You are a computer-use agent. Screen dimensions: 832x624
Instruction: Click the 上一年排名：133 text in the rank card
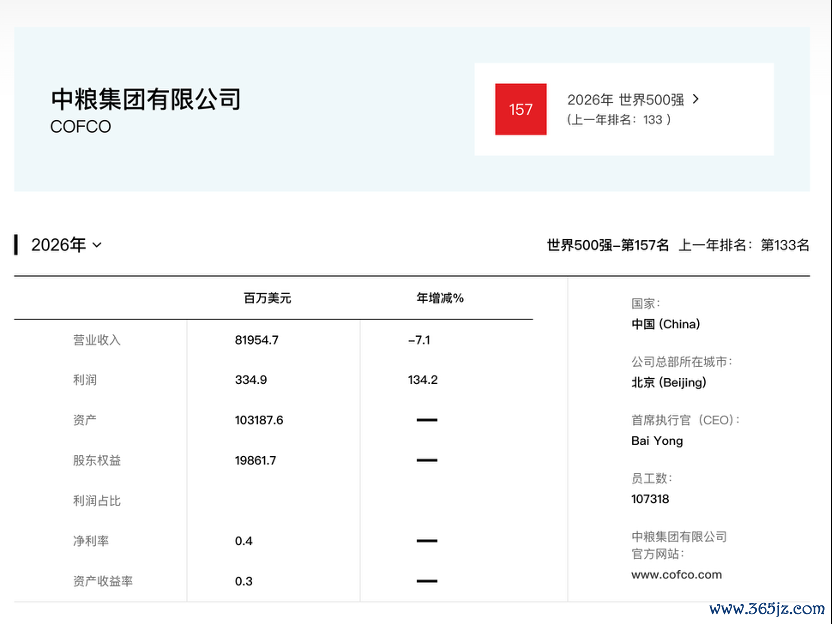point(619,120)
